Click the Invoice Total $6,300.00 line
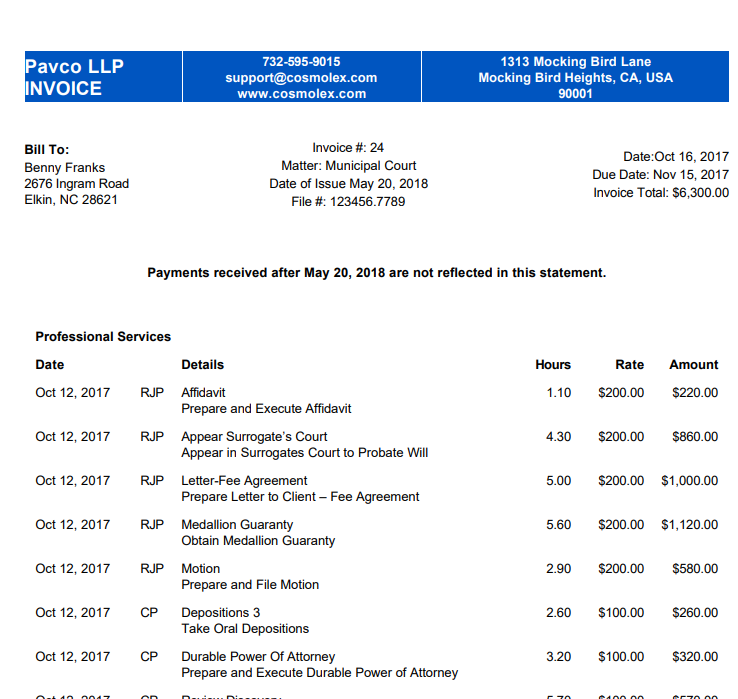738x699 pixels. [661, 193]
